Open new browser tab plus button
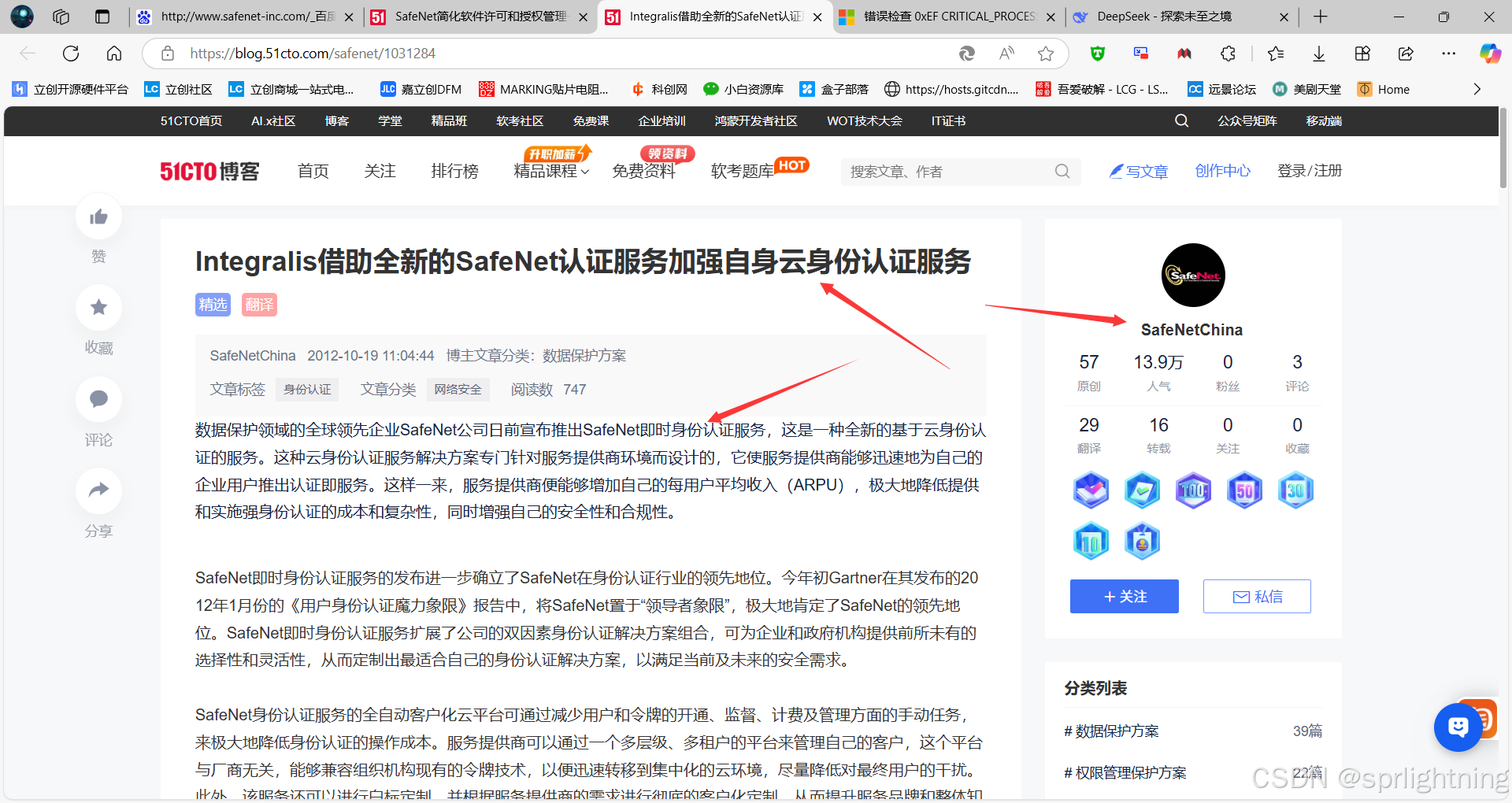 [x=1321, y=17]
